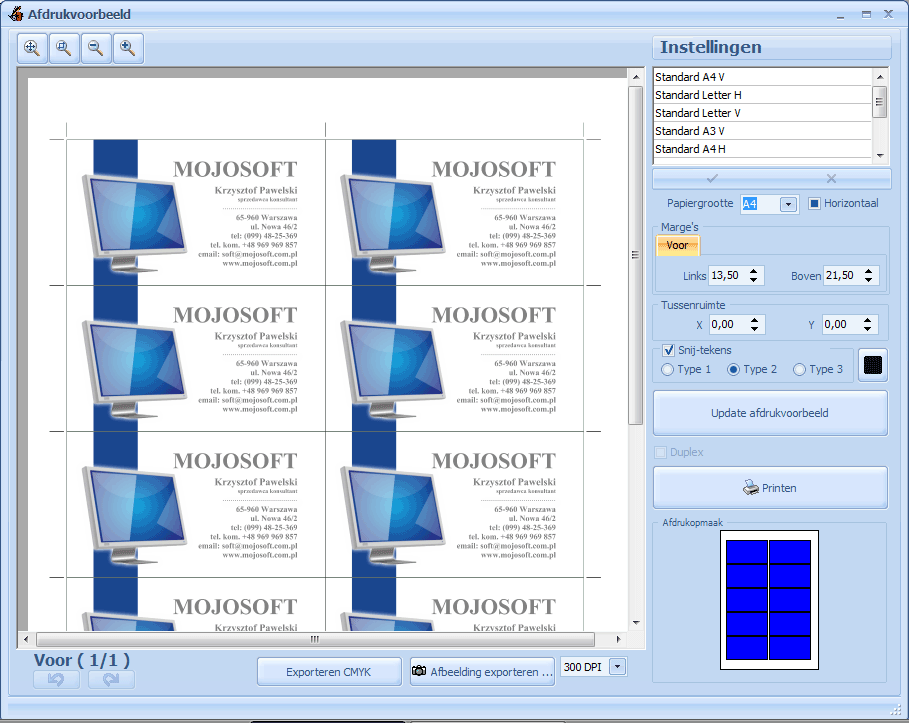
Task: Choose the Standard A4 V preset
Action: [x=762, y=77]
